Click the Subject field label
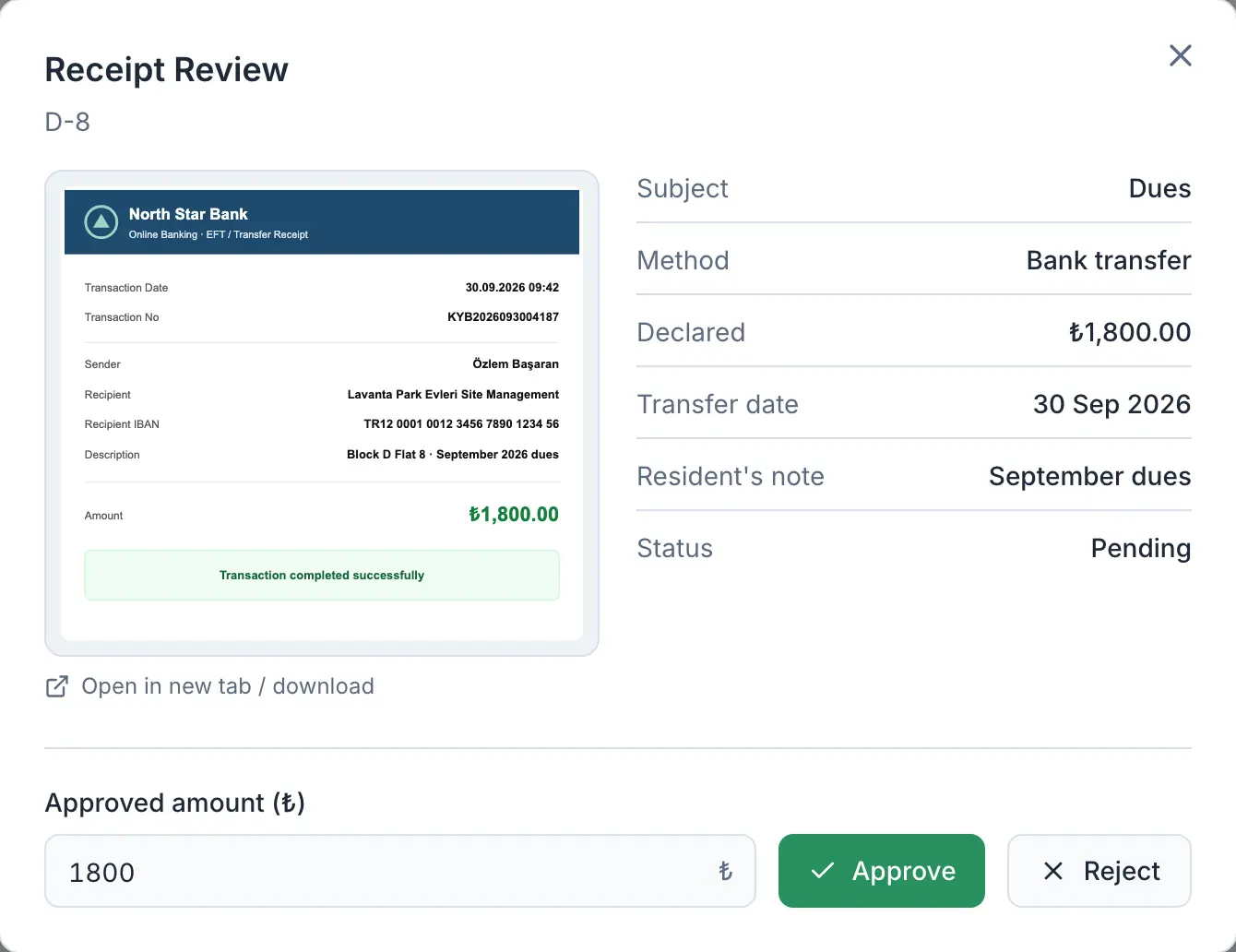Viewport: 1236px width, 952px height. point(683,188)
